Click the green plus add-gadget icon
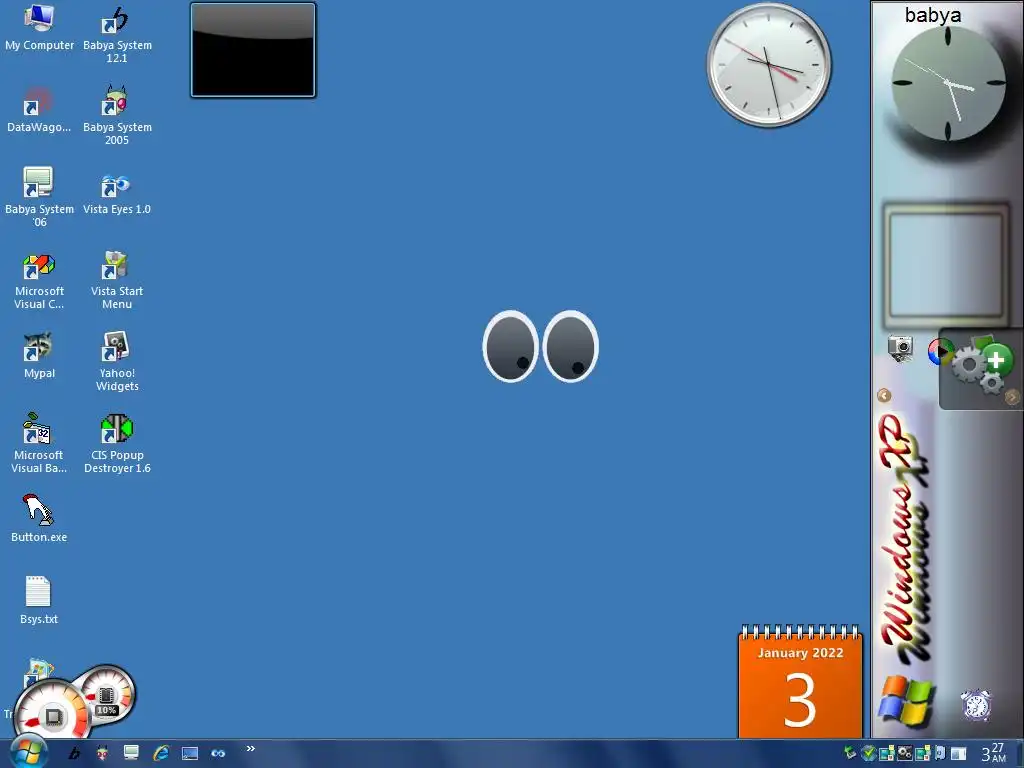This screenshot has width=1024, height=768. [x=995, y=360]
